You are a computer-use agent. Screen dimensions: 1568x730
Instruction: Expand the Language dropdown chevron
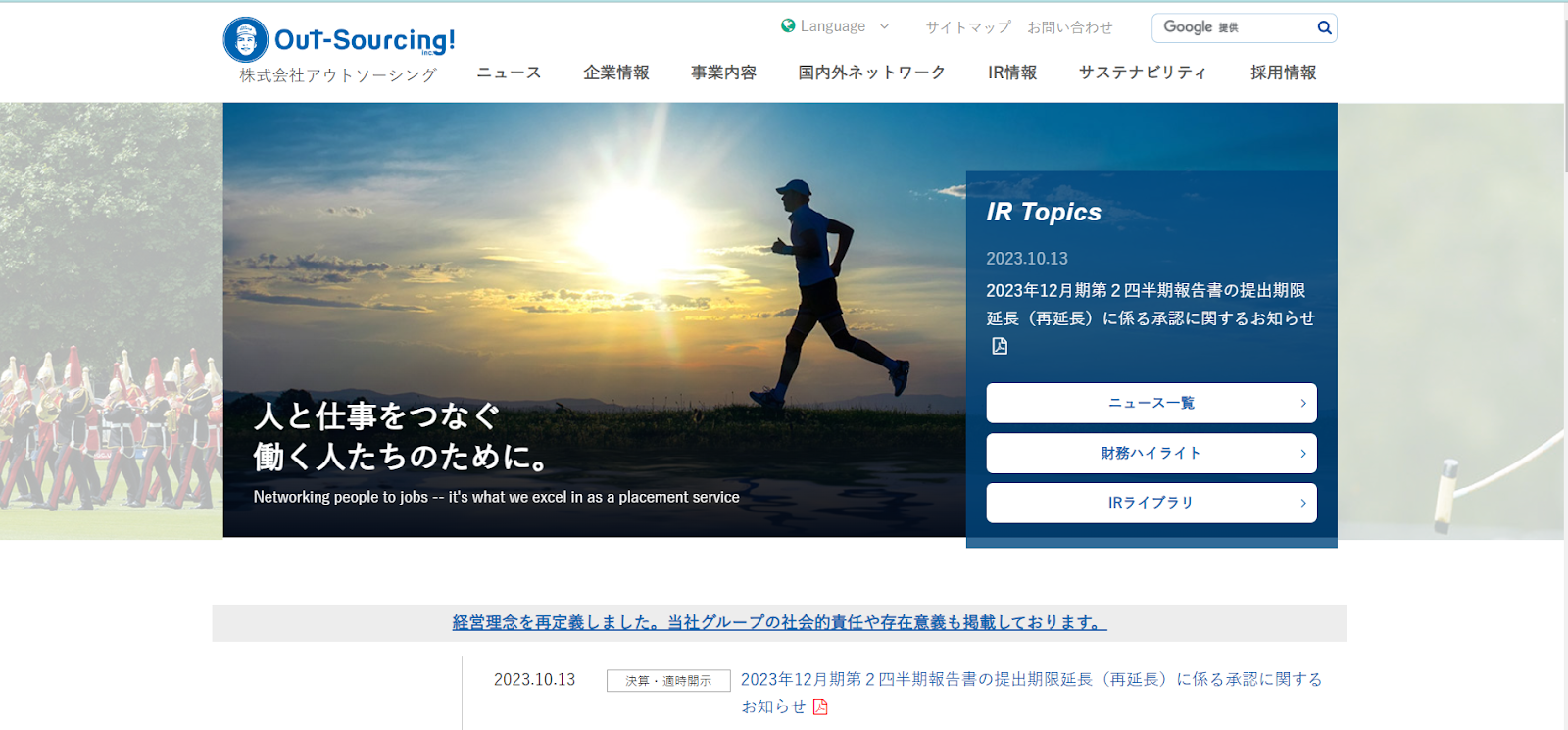click(x=884, y=26)
